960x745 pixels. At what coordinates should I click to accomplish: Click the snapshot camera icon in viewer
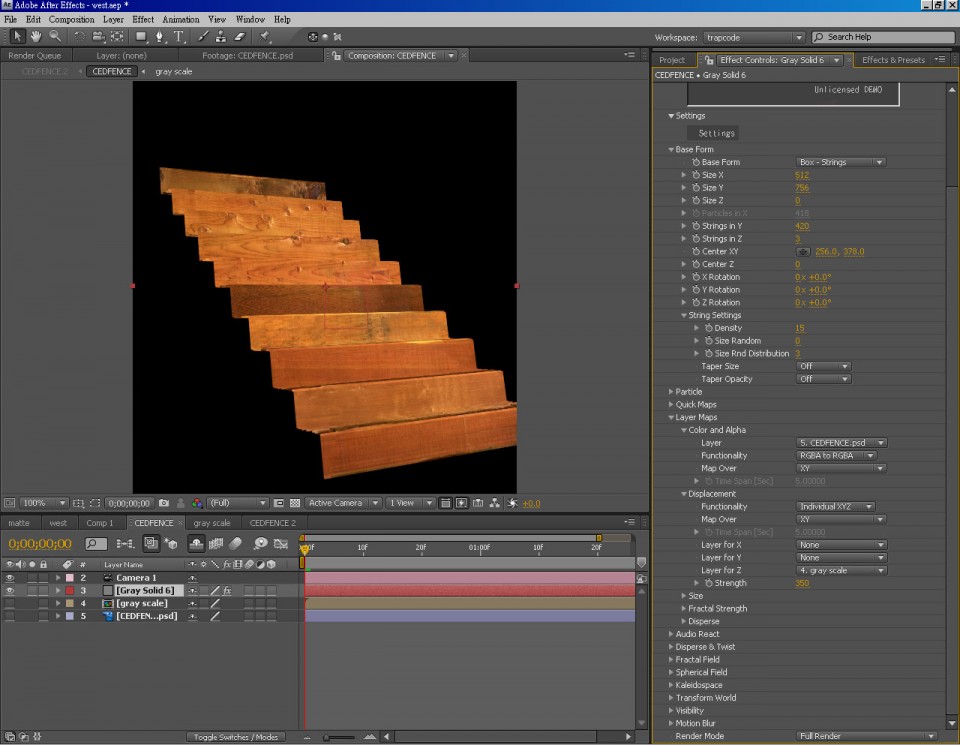pyautogui.click(x=164, y=503)
